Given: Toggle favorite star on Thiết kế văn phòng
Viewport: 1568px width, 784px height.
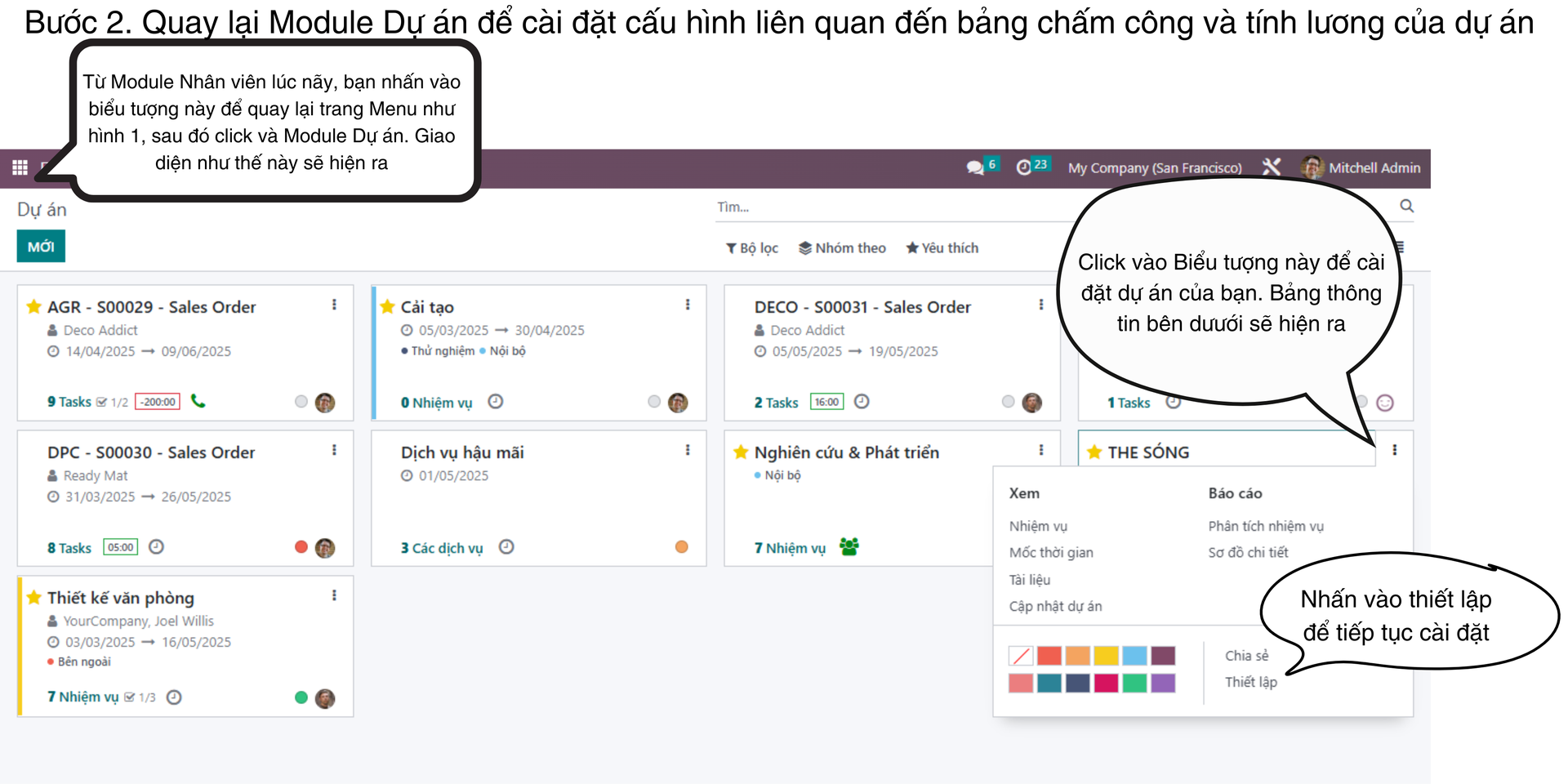Looking at the screenshot, I should click(33, 598).
